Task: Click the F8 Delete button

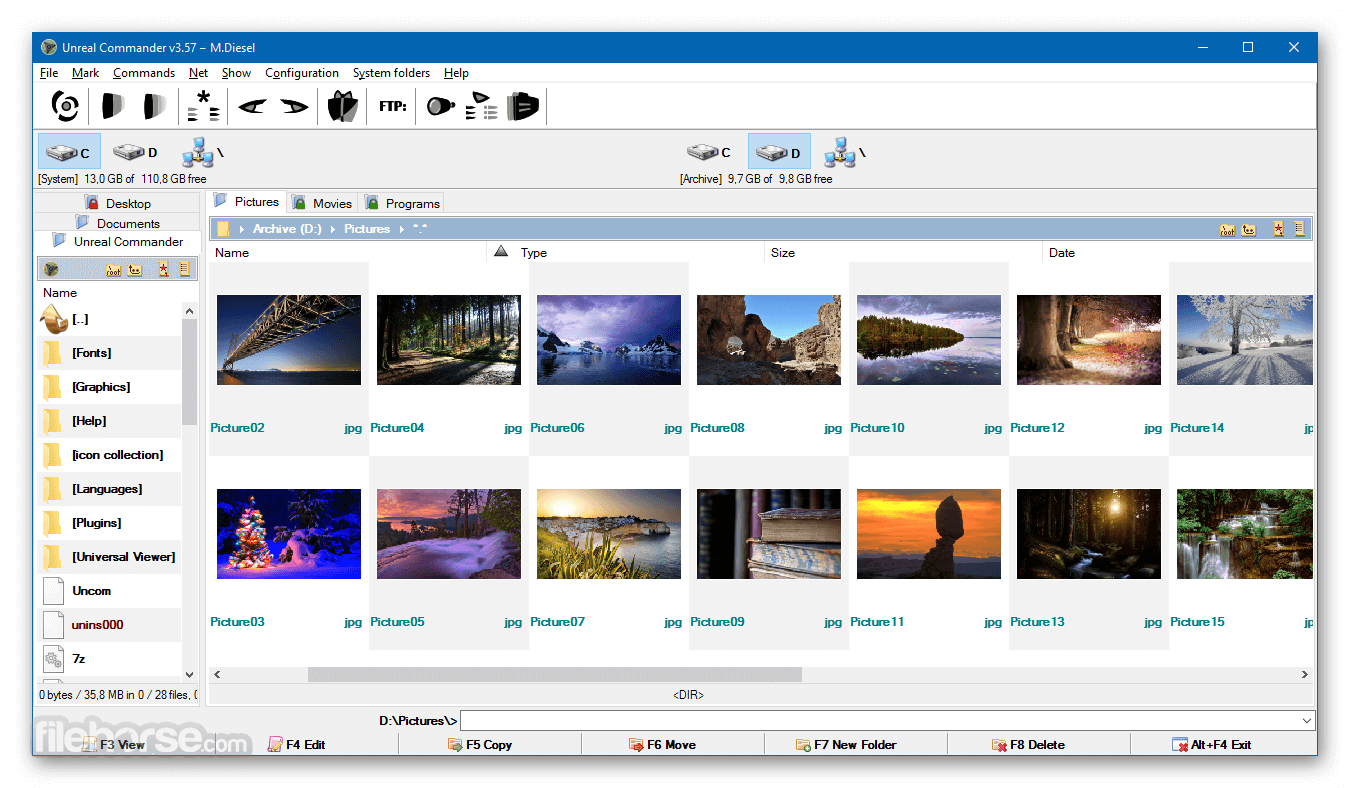Action: (1028, 745)
